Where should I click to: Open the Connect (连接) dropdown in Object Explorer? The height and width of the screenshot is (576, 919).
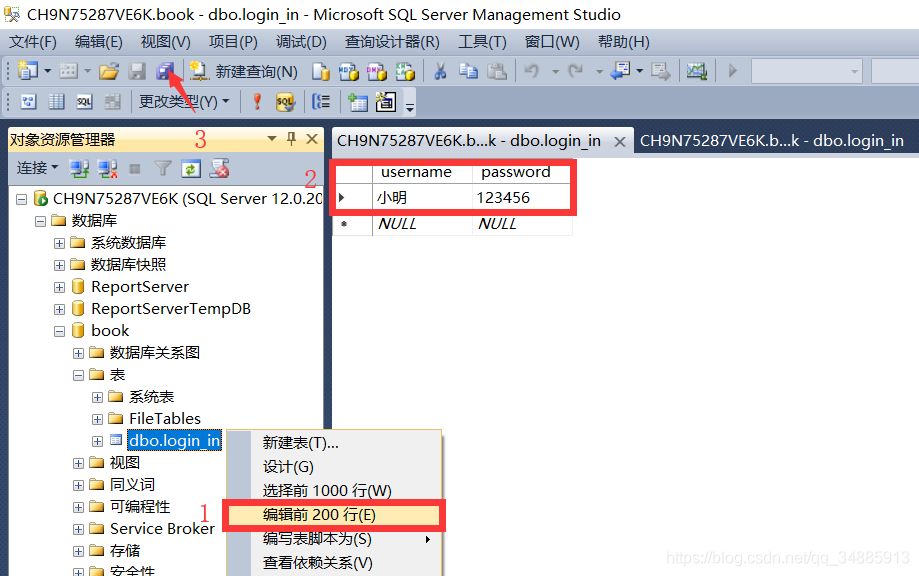(38, 169)
